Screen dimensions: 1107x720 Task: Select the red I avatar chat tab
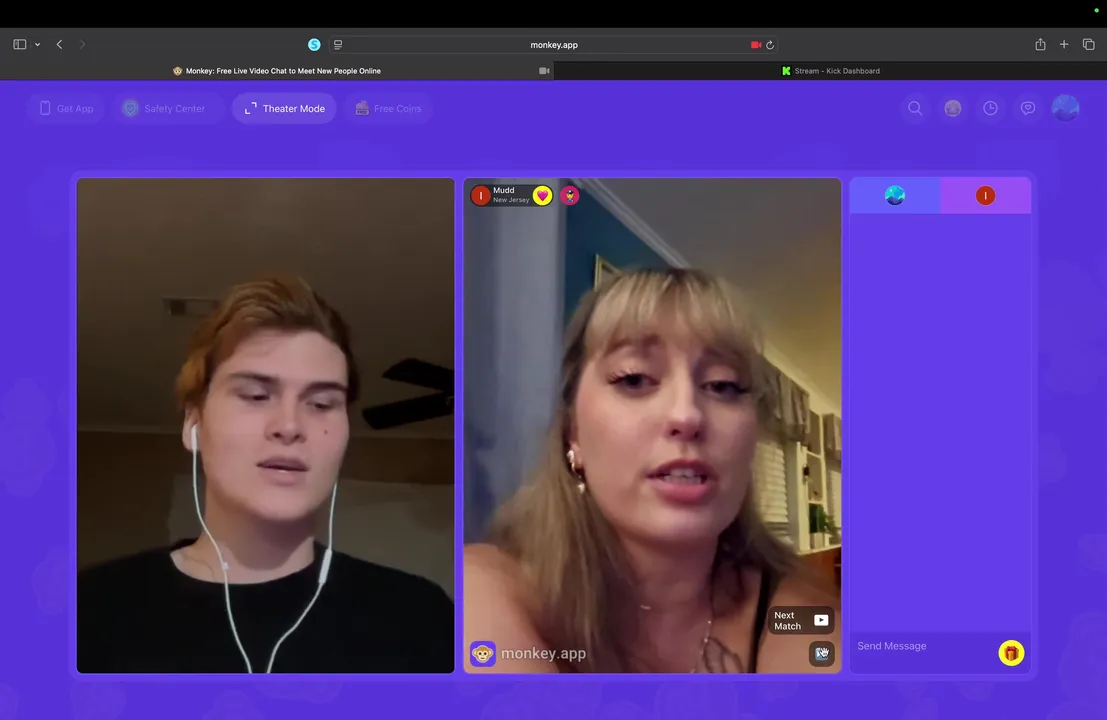pyautogui.click(x=986, y=196)
